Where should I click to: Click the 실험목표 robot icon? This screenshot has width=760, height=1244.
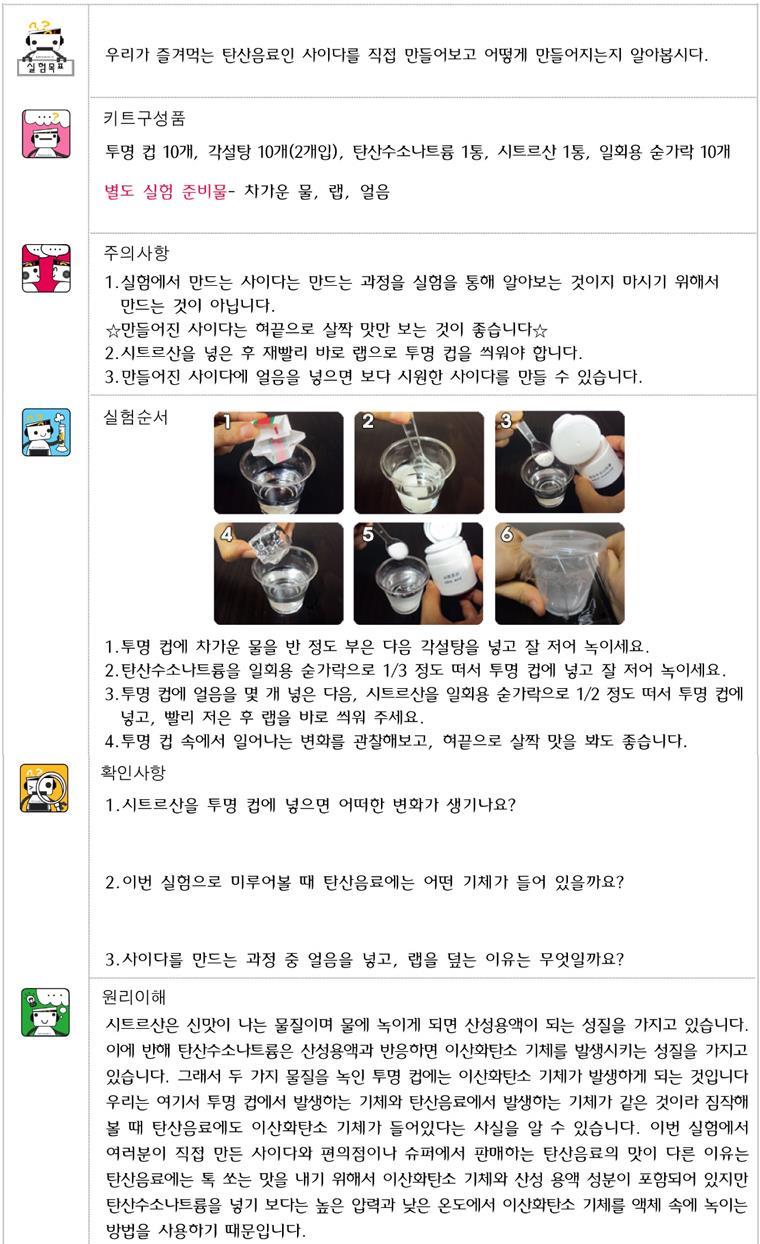[44, 48]
